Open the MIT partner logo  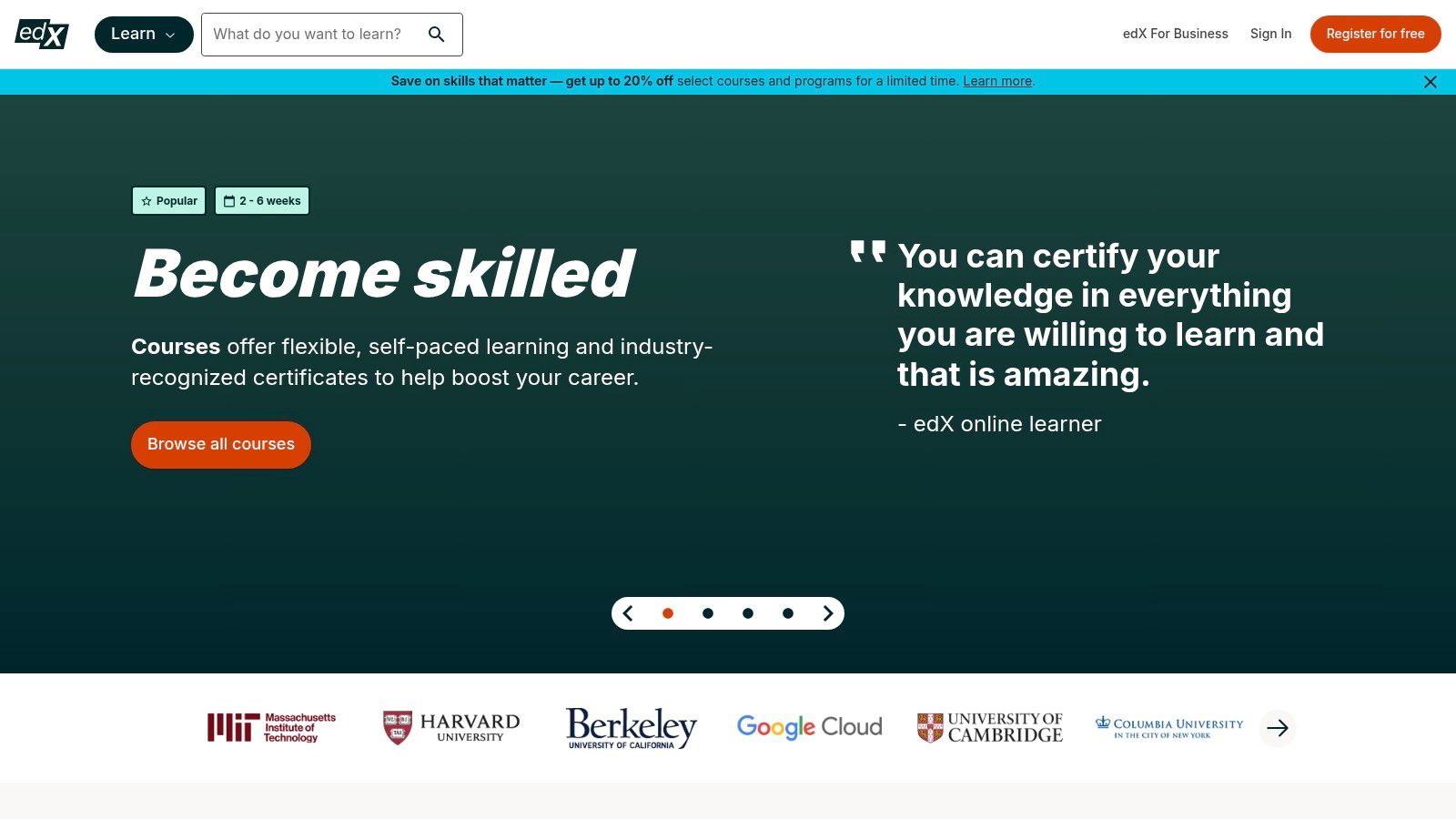pos(271,727)
